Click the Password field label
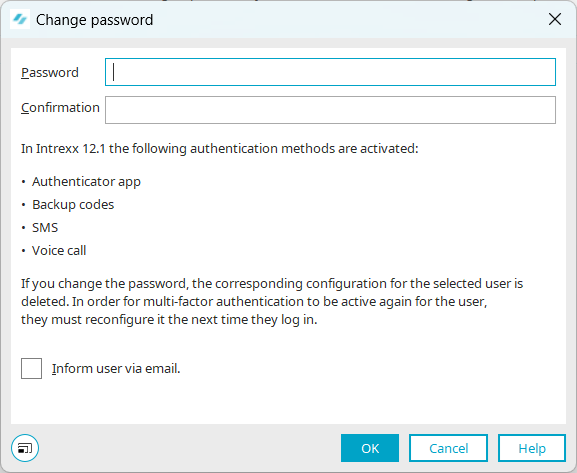Screen dimensions: 577x473 [x=50, y=73]
